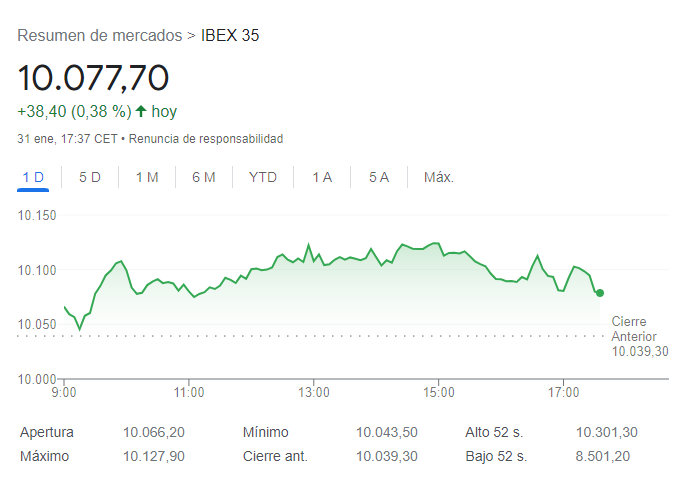Image resolution: width=694 pixels, height=477 pixels.
Task: Switch to the 5 D tab
Action: (x=90, y=177)
